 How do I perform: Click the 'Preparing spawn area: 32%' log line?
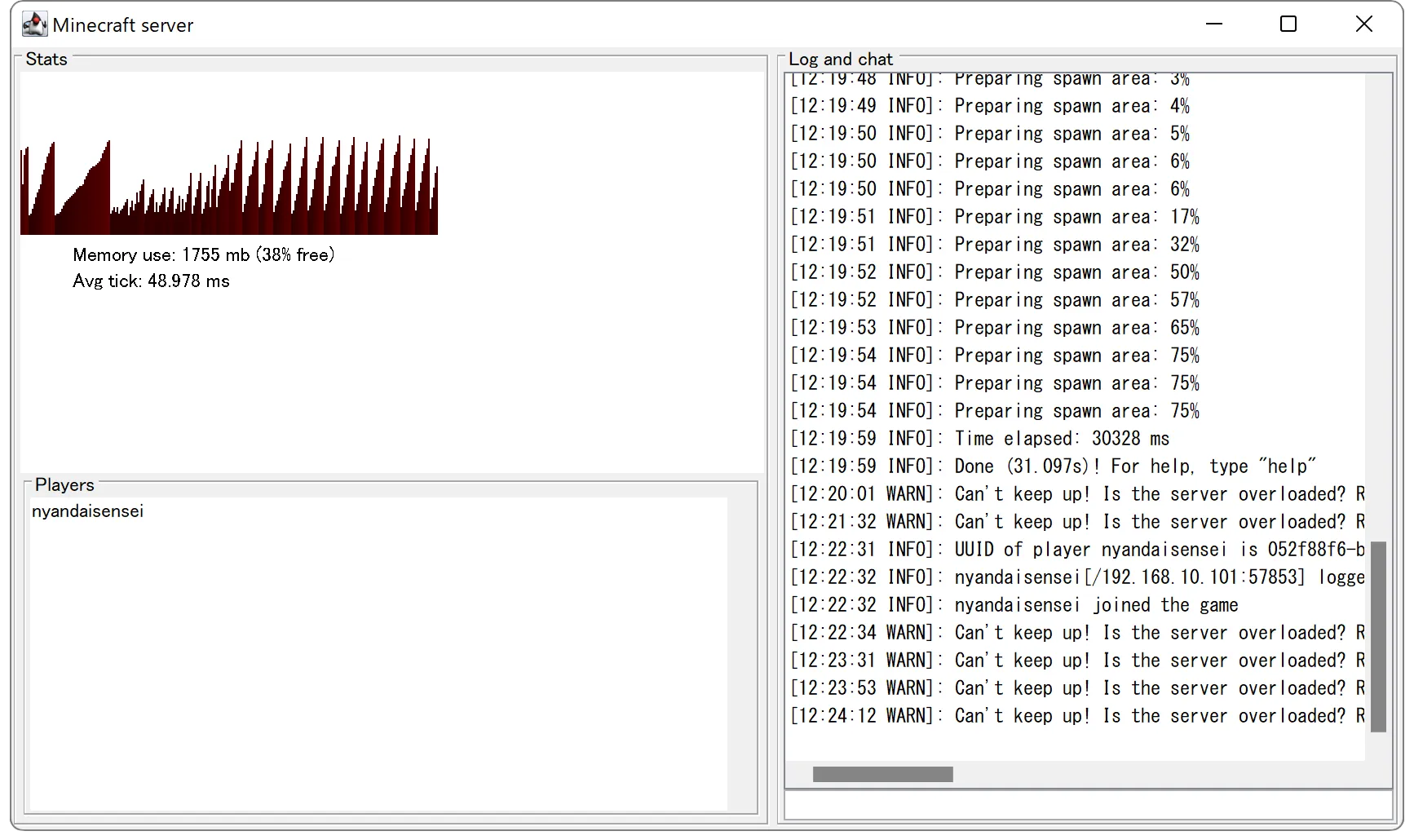[x=995, y=245]
